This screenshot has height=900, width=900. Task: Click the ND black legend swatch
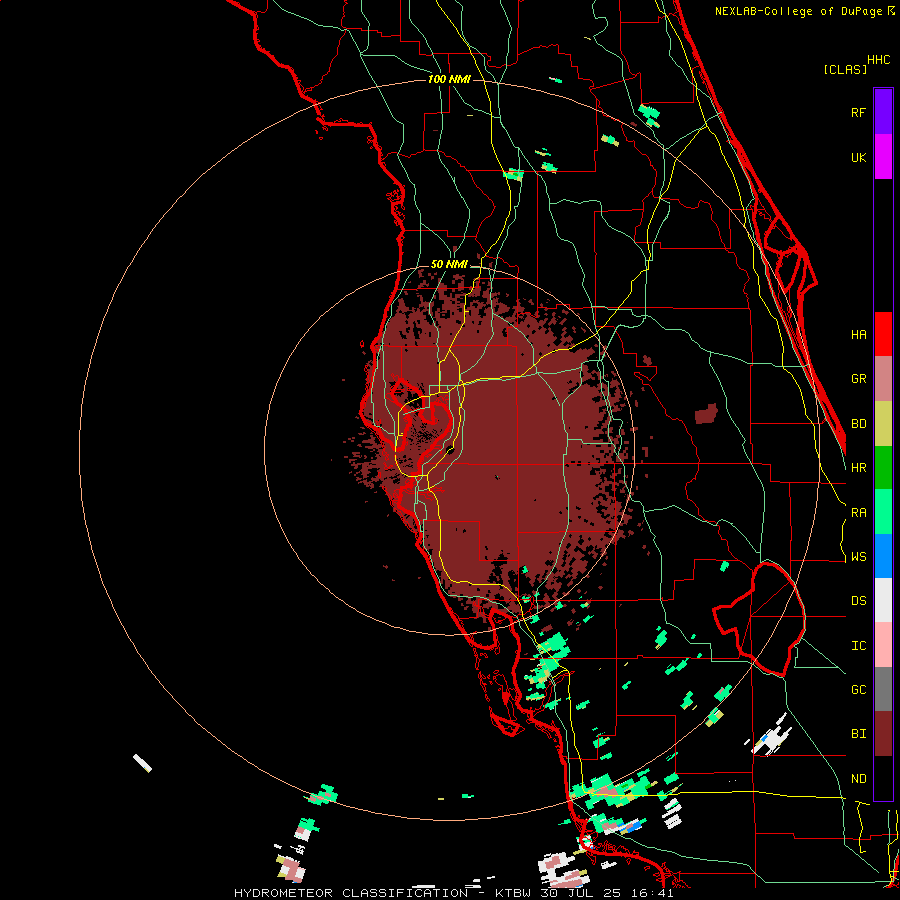point(883,778)
